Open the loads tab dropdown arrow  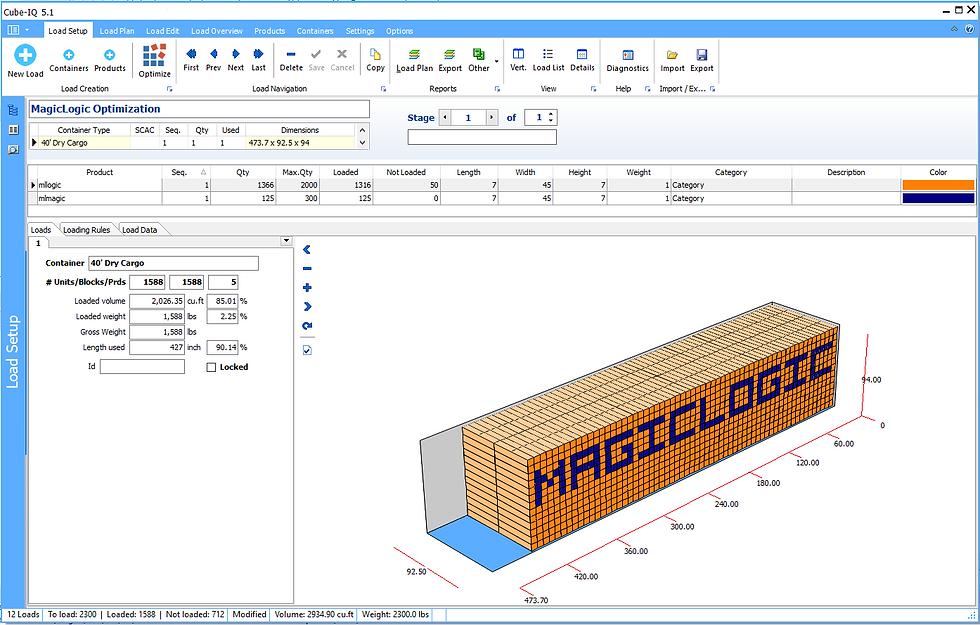[x=286, y=241]
